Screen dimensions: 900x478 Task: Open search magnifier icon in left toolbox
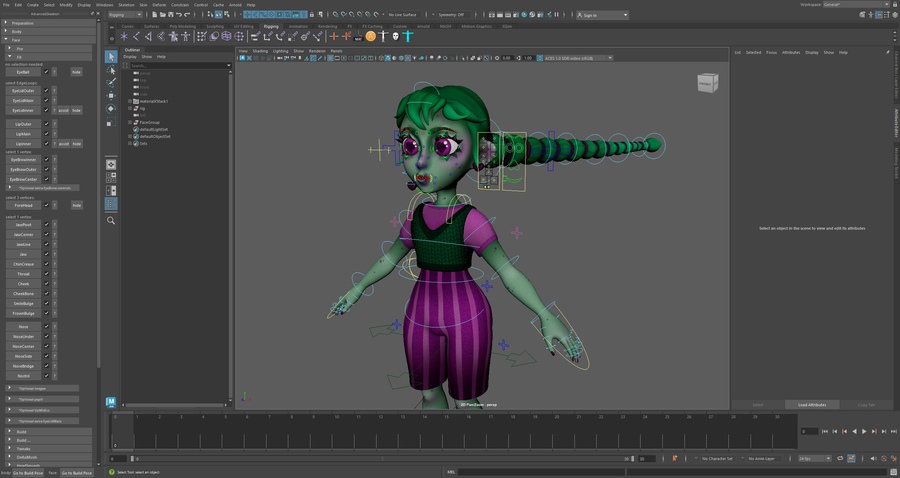[x=111, y=220]
